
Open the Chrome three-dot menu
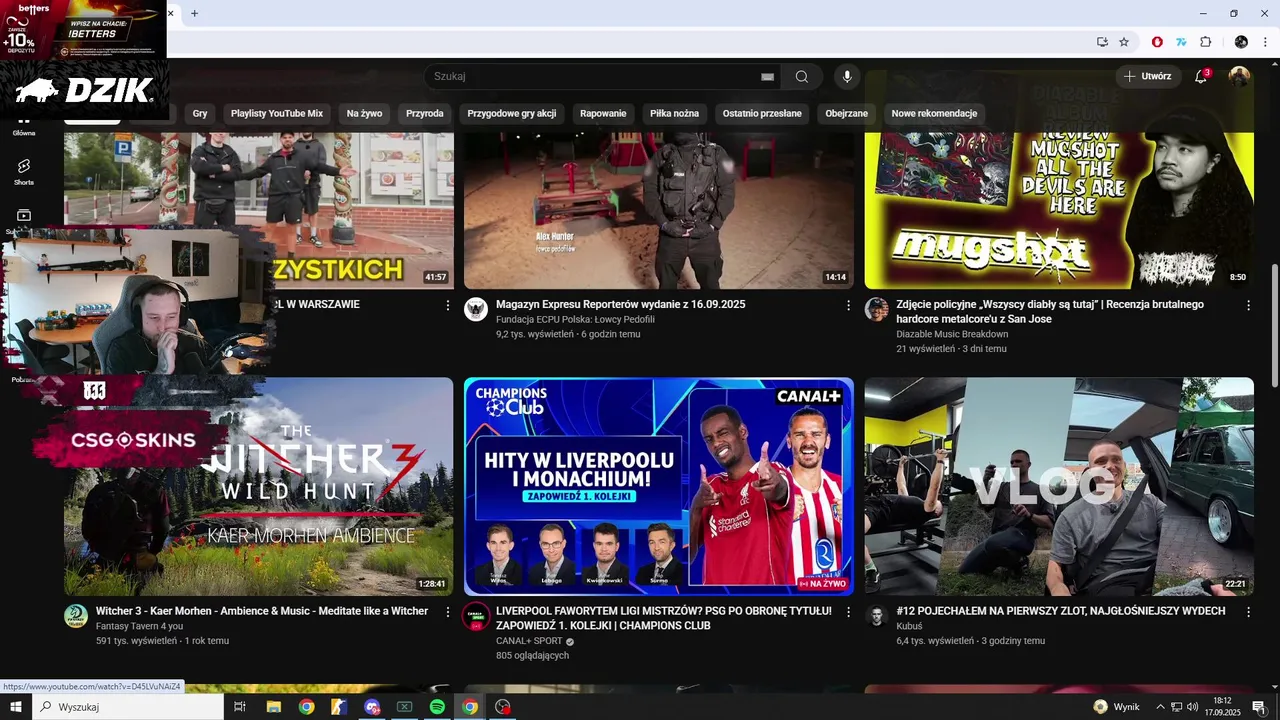[x=1266, y=42]
